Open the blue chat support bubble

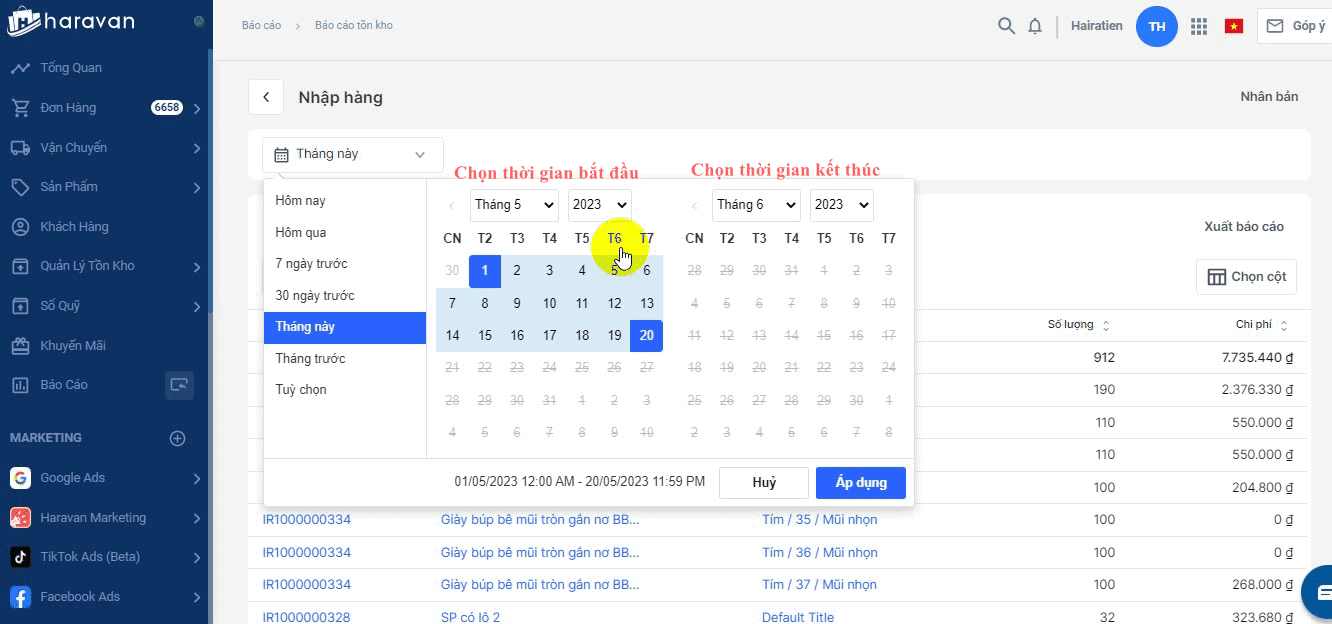(1322, 592)
